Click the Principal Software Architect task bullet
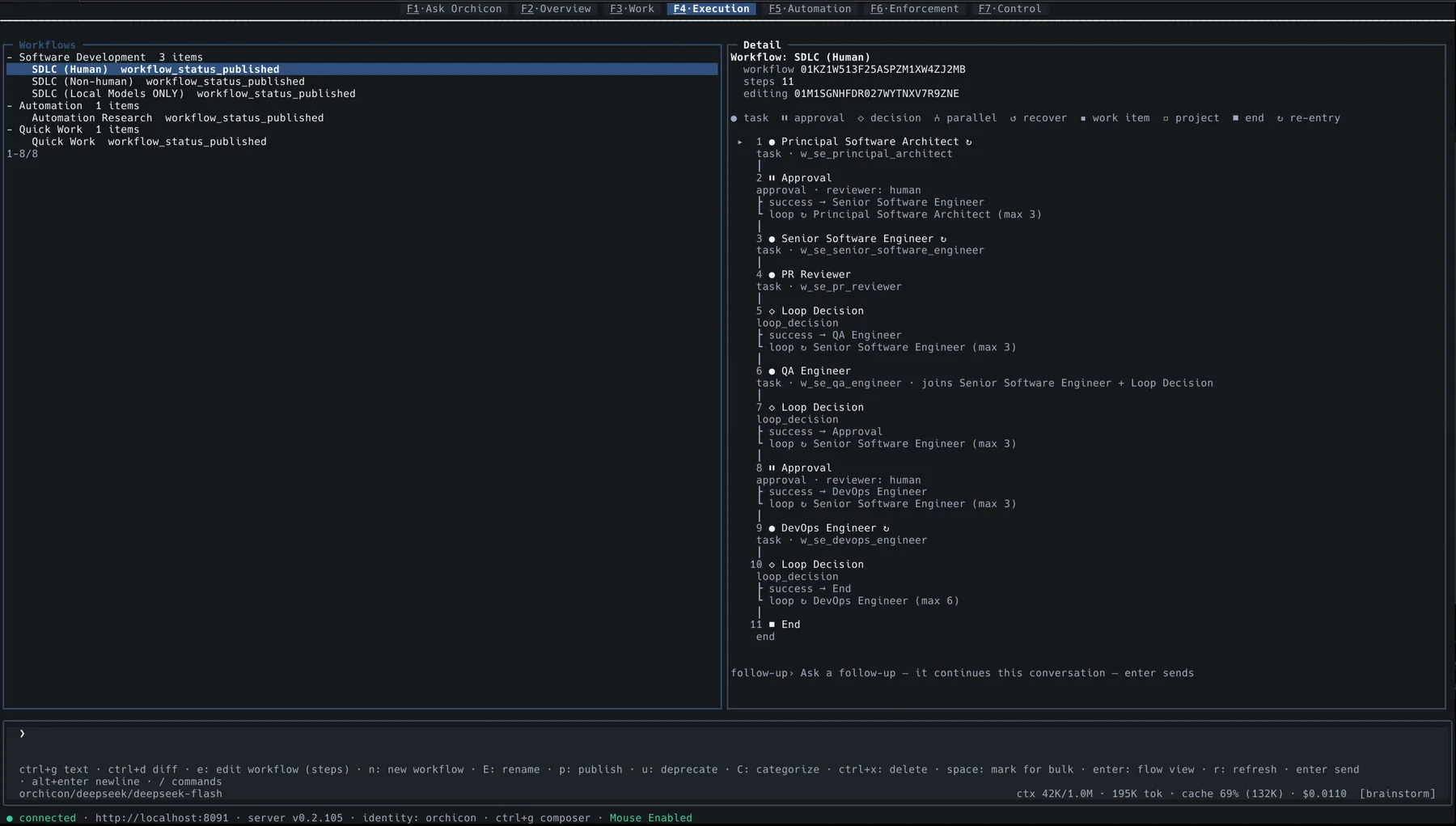The image size is (1456, 826). (772, 142)
